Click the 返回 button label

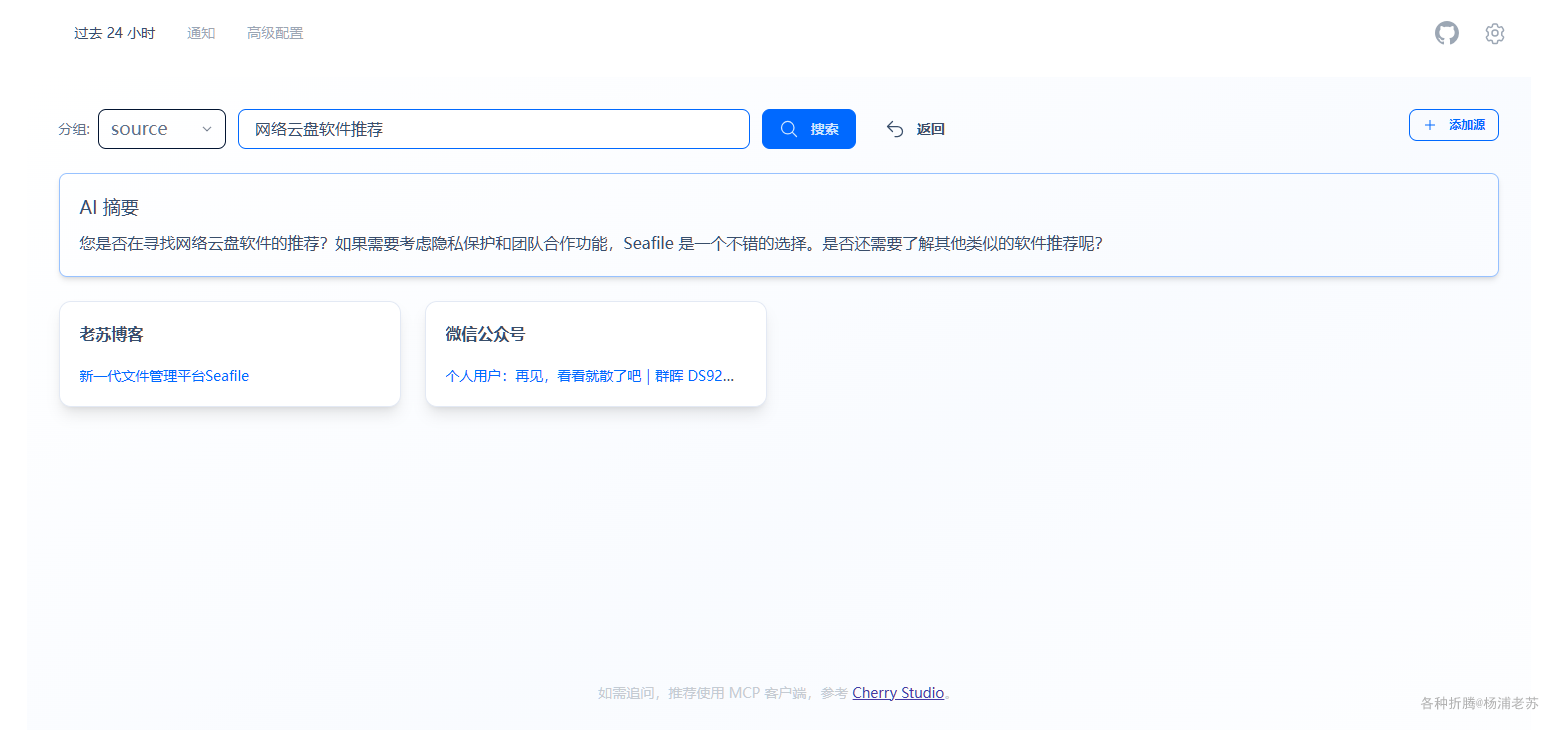930,129
